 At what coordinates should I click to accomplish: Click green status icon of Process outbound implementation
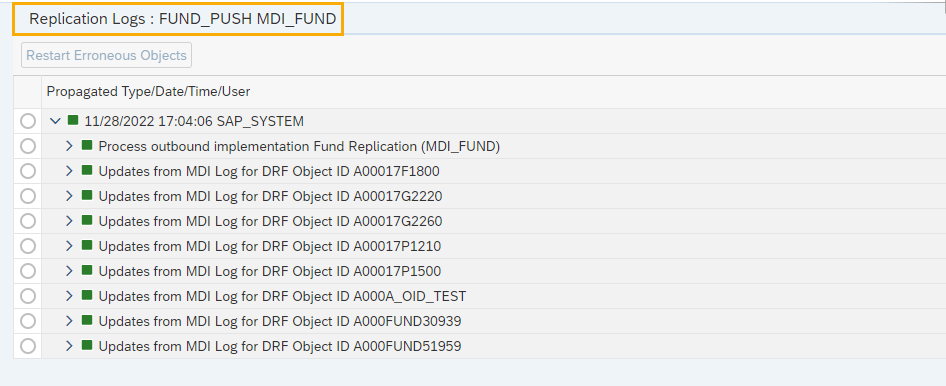(87, 145)
